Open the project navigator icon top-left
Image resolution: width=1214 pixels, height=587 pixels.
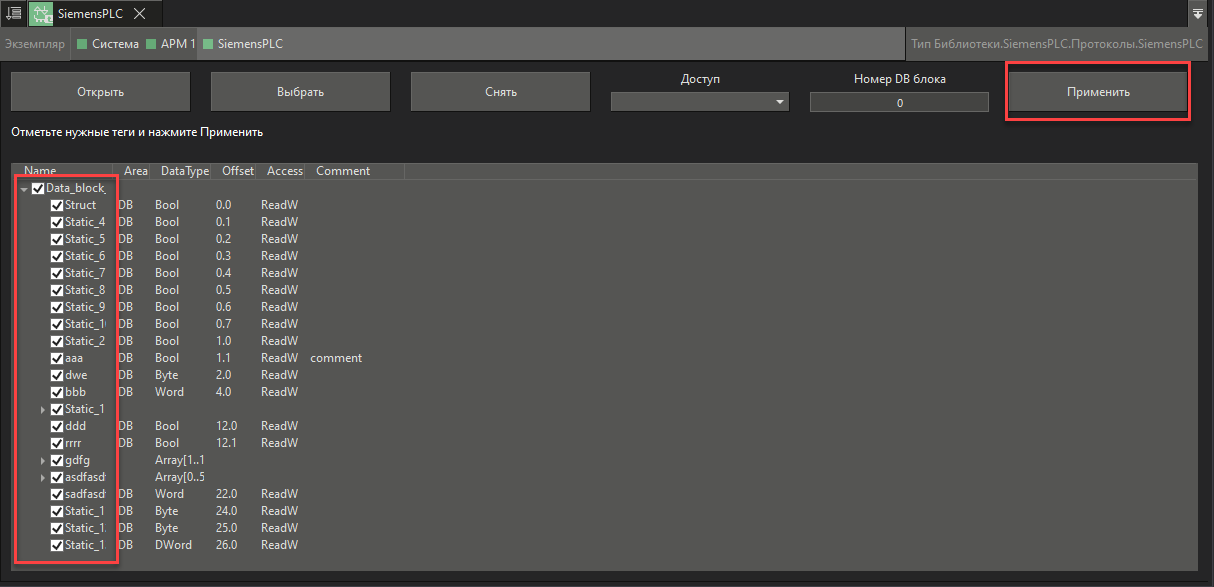13,13
